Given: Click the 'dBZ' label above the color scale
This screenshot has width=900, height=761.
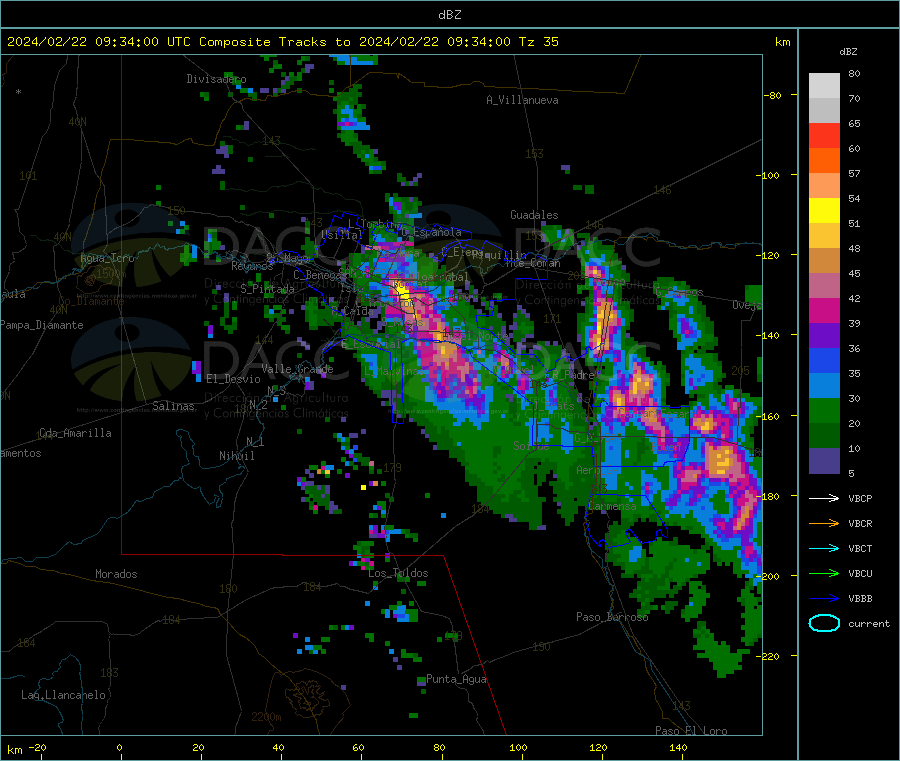Looking at the screenshot, I should click(848, 52).
